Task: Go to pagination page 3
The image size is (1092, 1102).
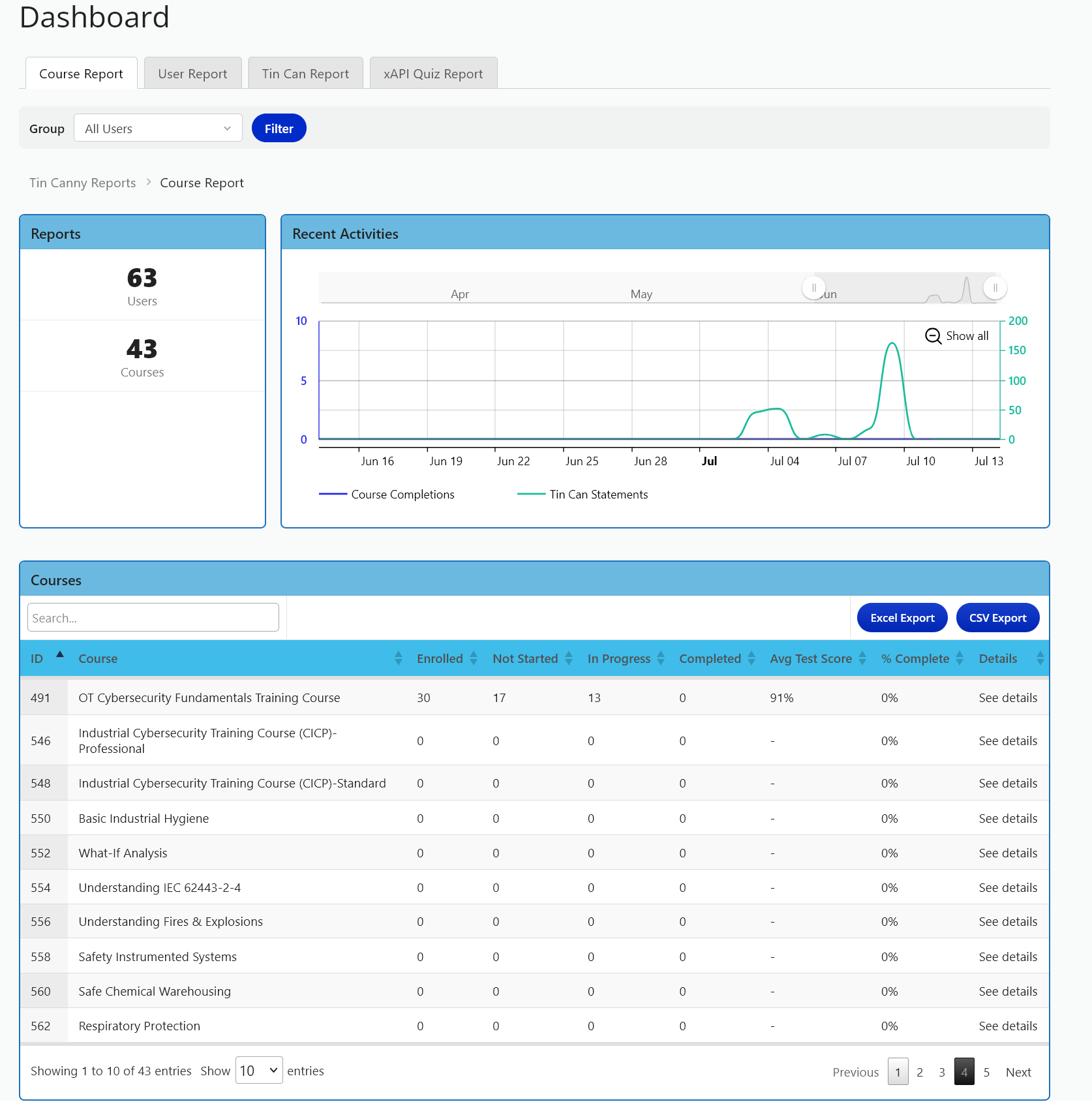Action: [x=942, y=1072]
